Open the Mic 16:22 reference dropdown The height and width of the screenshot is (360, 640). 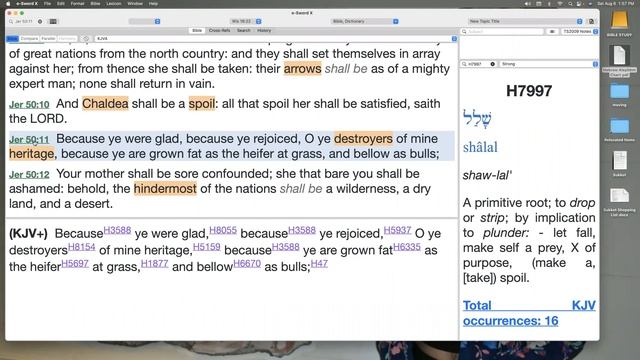click(x=246, y=21)
